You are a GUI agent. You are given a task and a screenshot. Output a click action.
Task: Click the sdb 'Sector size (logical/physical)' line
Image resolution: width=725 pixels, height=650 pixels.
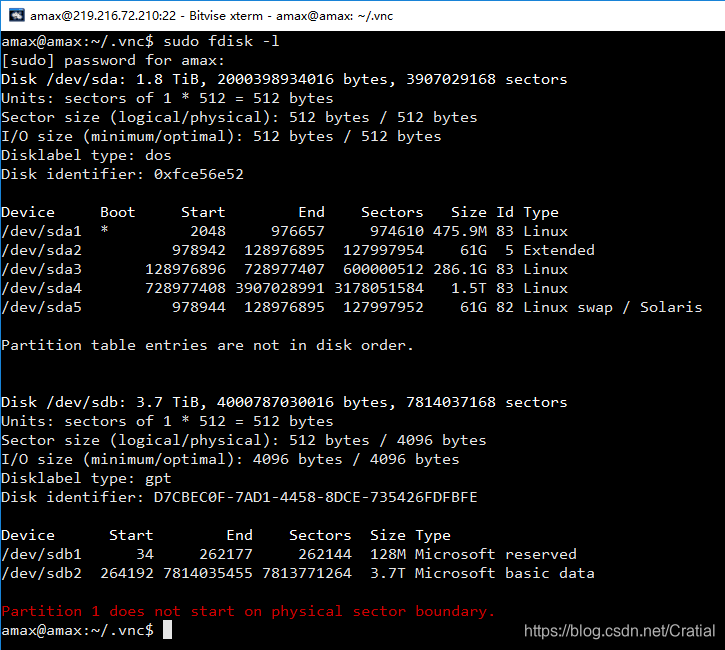[244, 440]
